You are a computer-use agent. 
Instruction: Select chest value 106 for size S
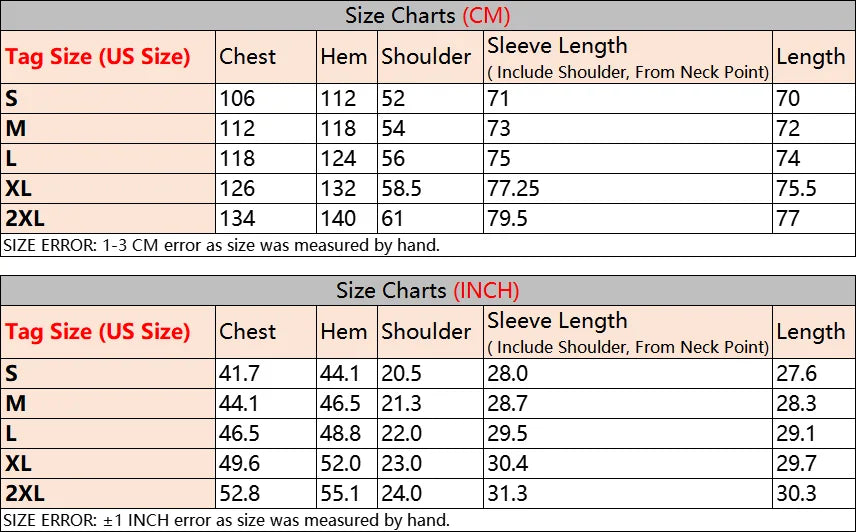coord(237,99)
